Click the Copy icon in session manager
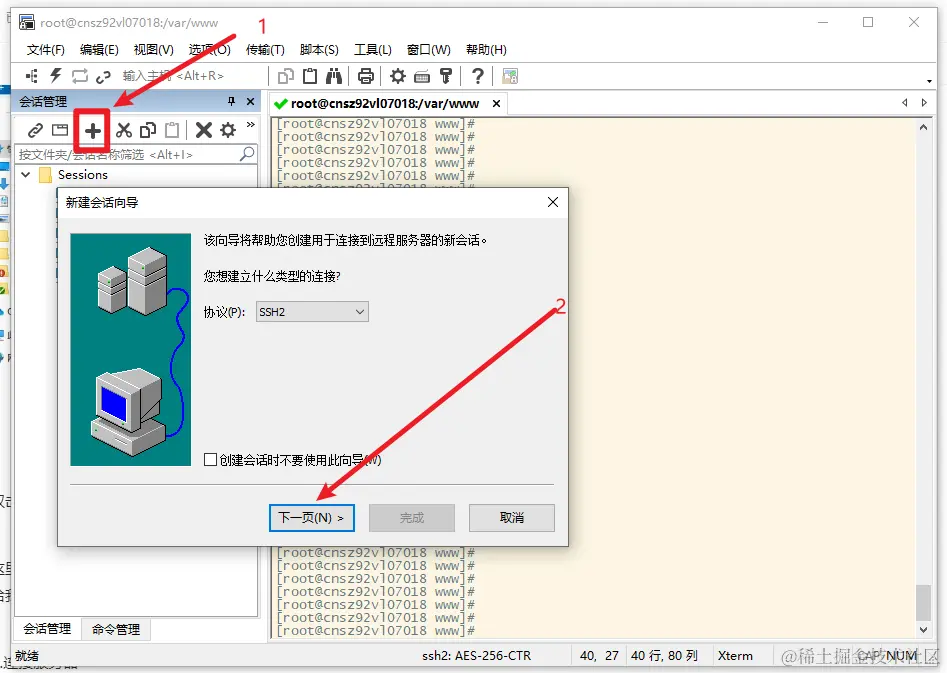The height and width of the screenshot is (673, 947). [148, 130]
